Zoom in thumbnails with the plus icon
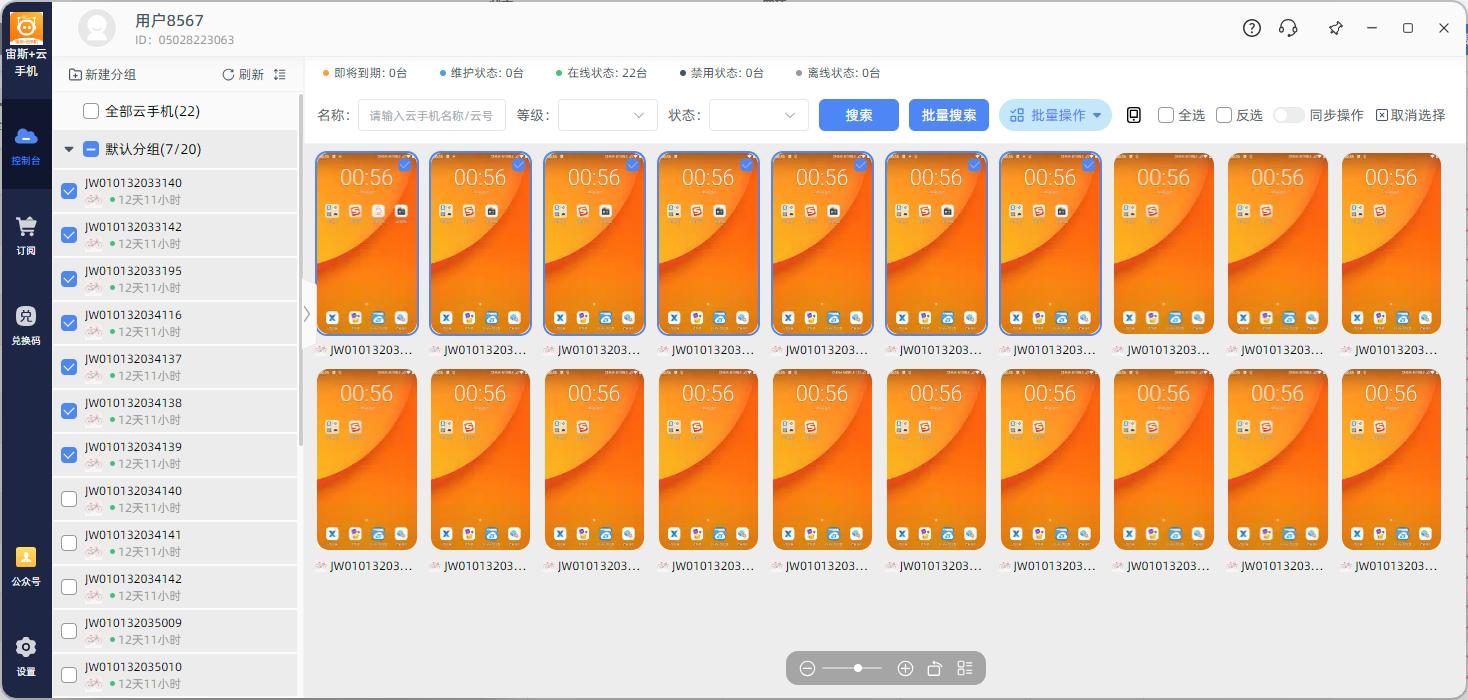Screen dimensions: 1468x700 905,668
